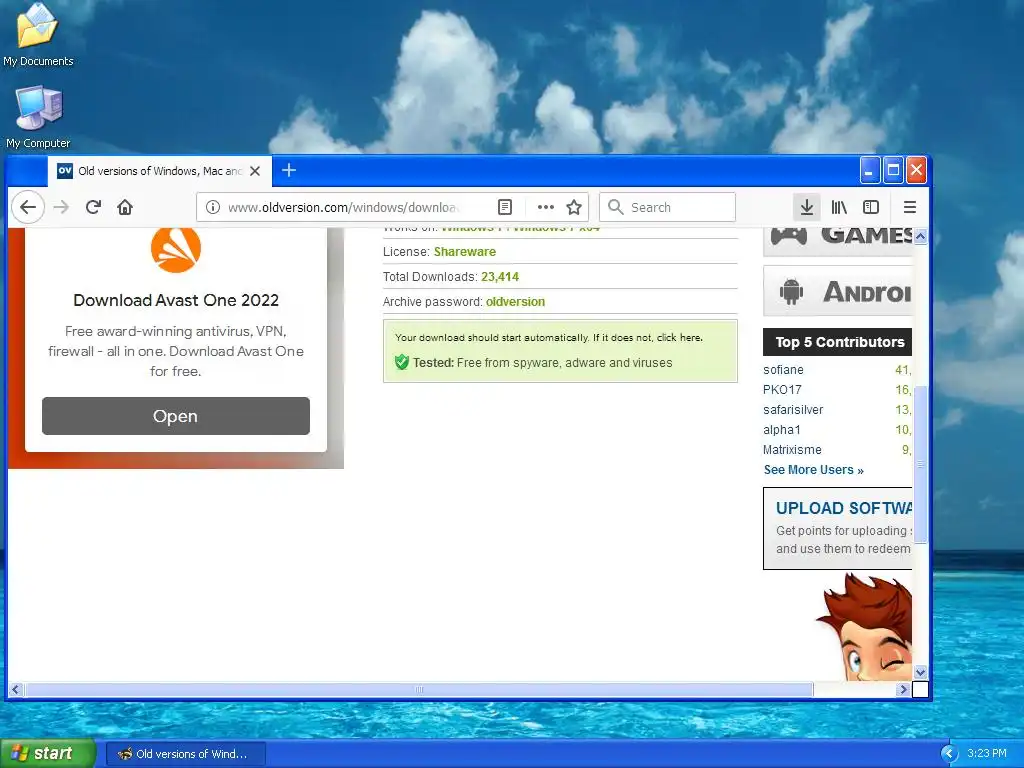Viewport: 1024px width, 768px height.
Task: Follow the See More Users link
Action: click(x=814, y=470)
